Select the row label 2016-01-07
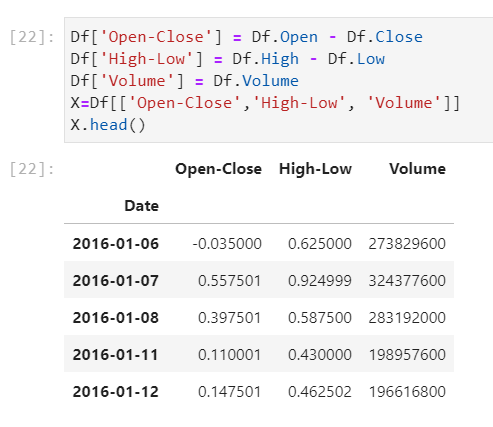 (x=116, y=281)
